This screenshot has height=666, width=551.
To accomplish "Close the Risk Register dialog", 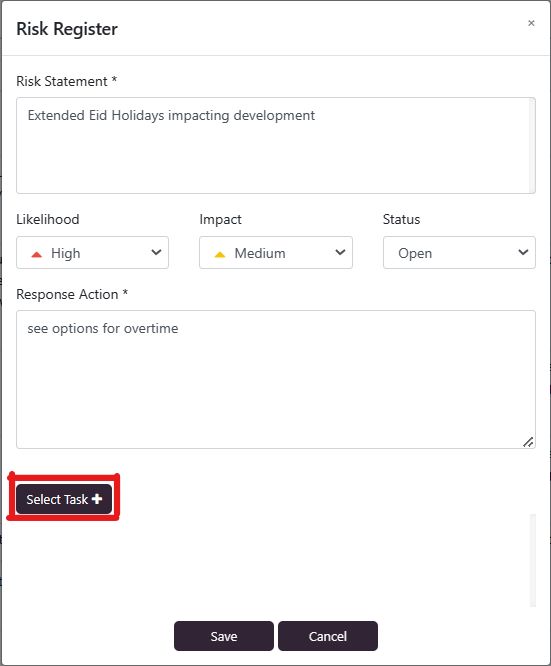I will (531, 23).
